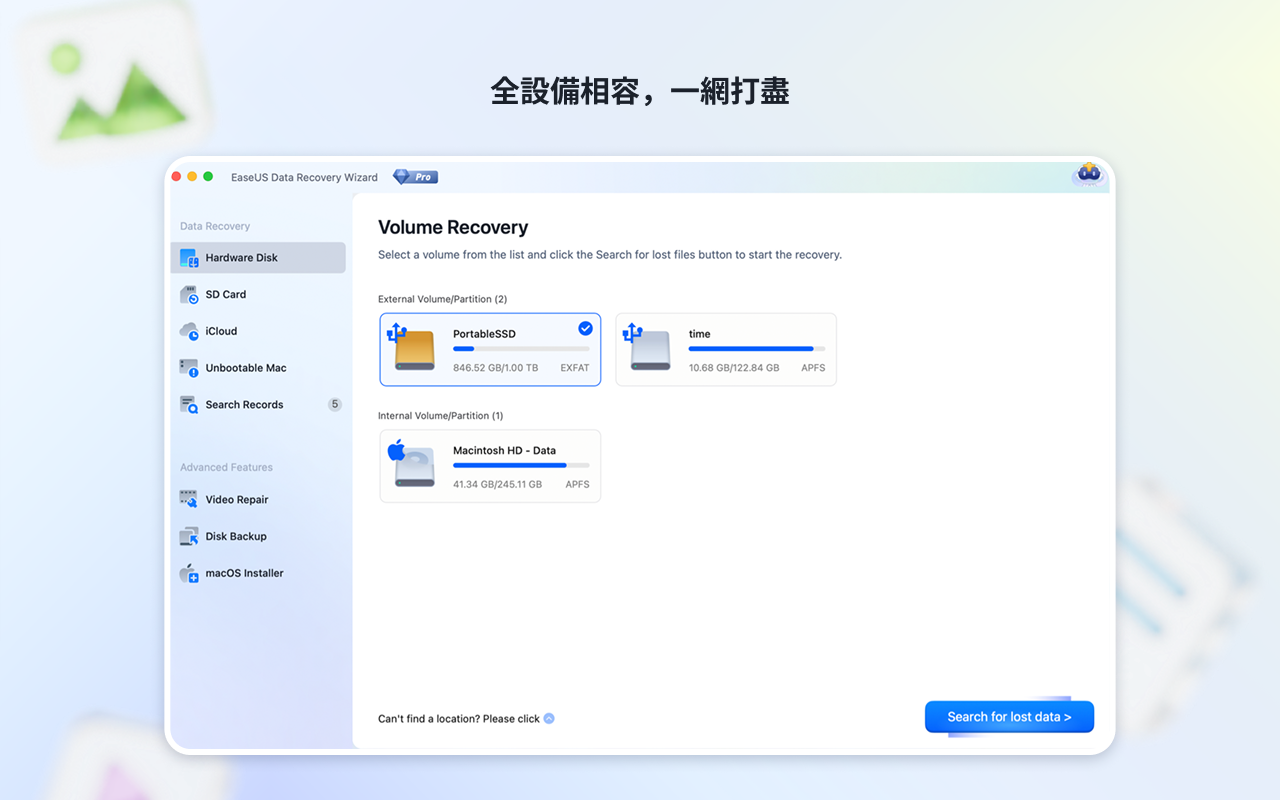Click the iCloud cloud icon
This screenshot has height=800, width=1280.
click(x=189, y=331)
